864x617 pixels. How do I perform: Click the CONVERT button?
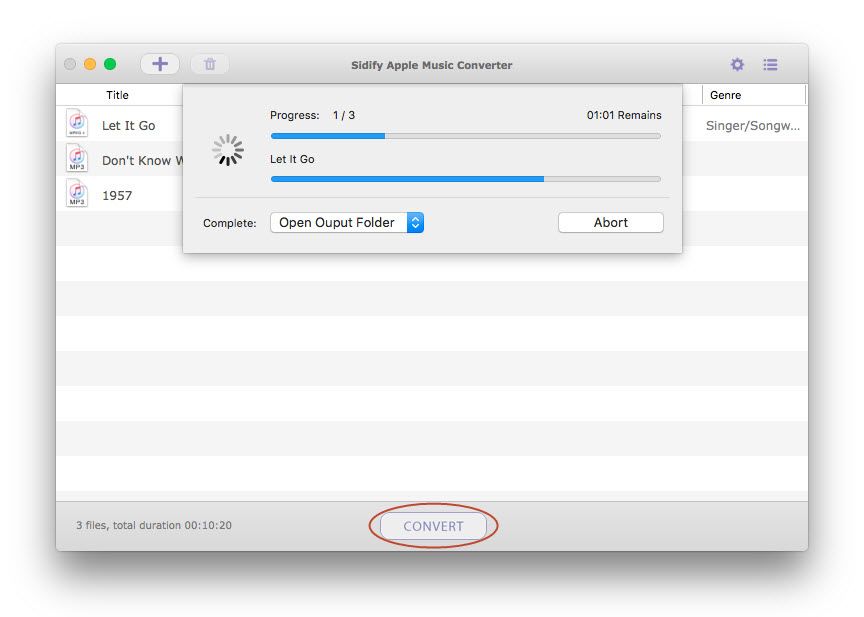pyautogui.click(x=433, y=526)
